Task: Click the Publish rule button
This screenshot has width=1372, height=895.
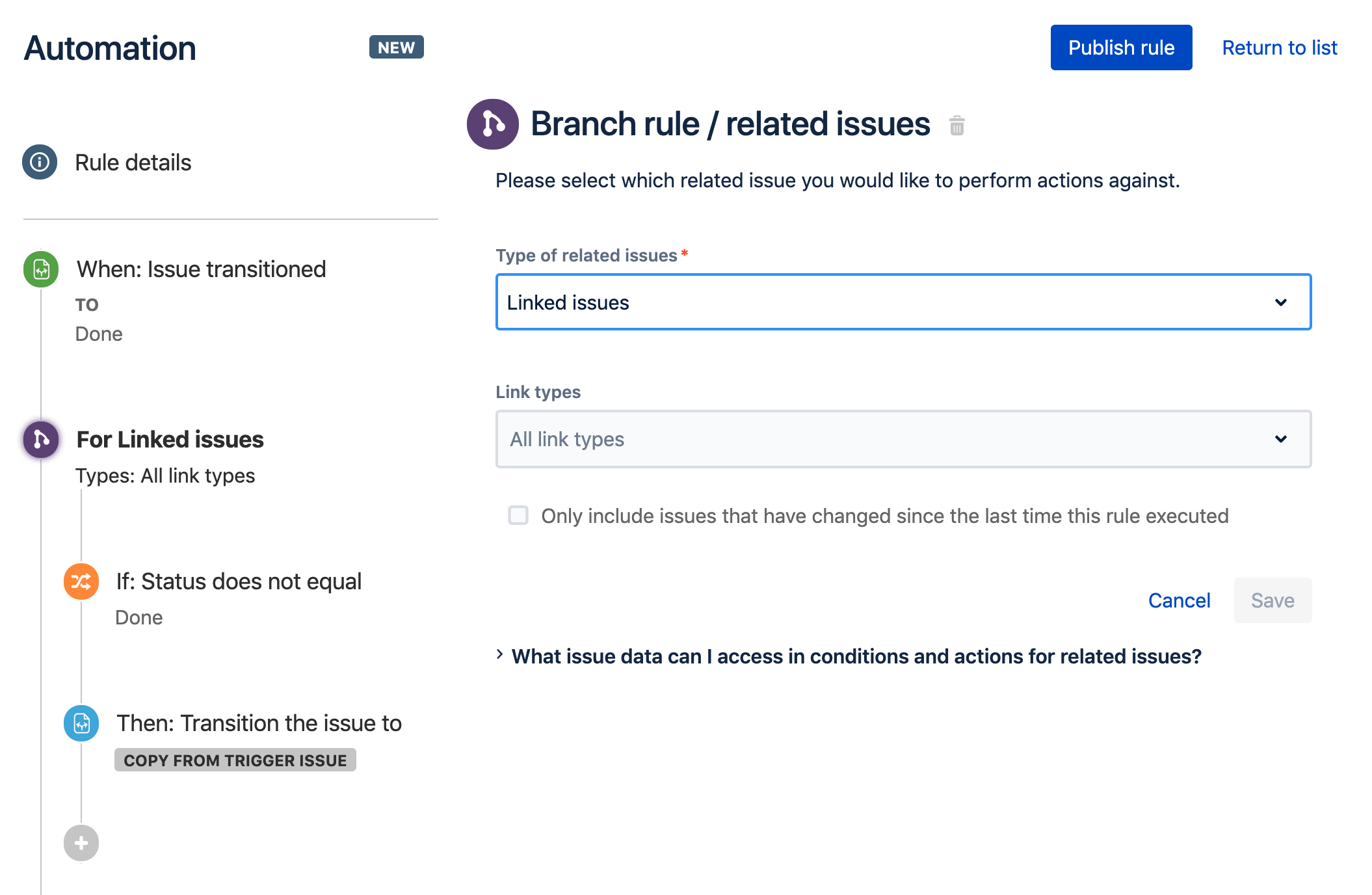Action: [x=1121, y=47]
